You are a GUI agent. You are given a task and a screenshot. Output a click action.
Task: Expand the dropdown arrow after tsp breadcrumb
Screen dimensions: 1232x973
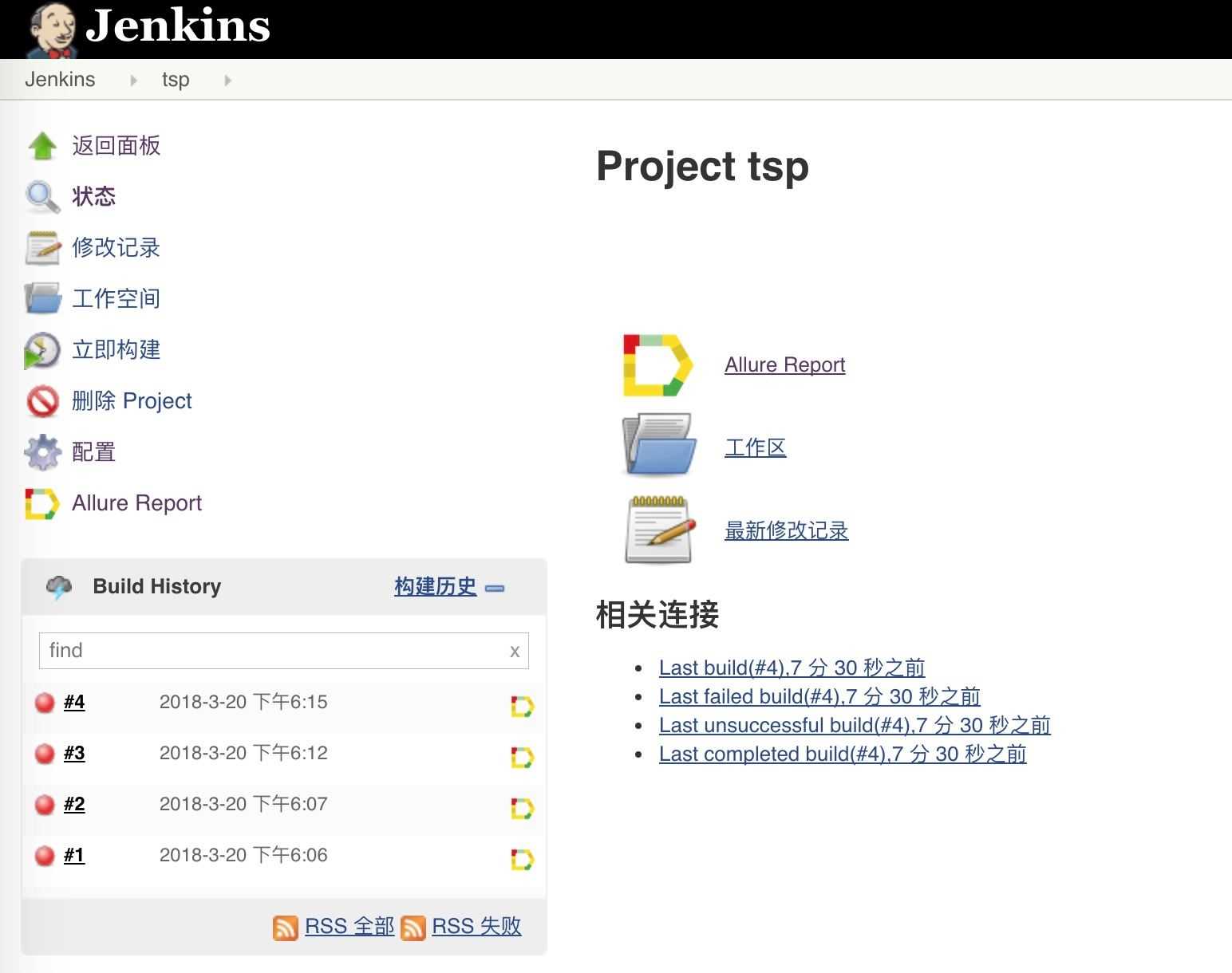(227, 80)
